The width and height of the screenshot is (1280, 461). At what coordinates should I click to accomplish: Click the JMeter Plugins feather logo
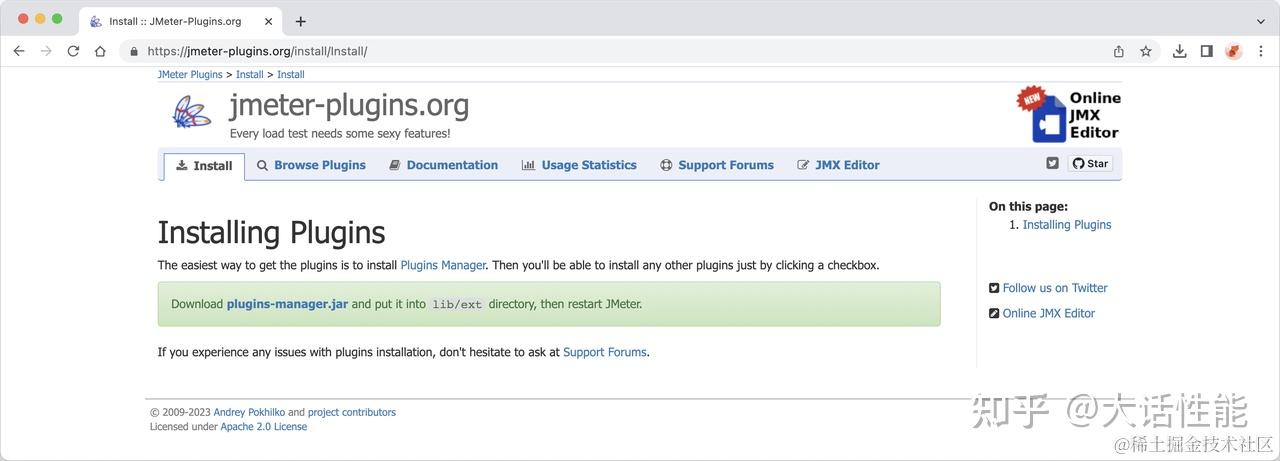191,111
